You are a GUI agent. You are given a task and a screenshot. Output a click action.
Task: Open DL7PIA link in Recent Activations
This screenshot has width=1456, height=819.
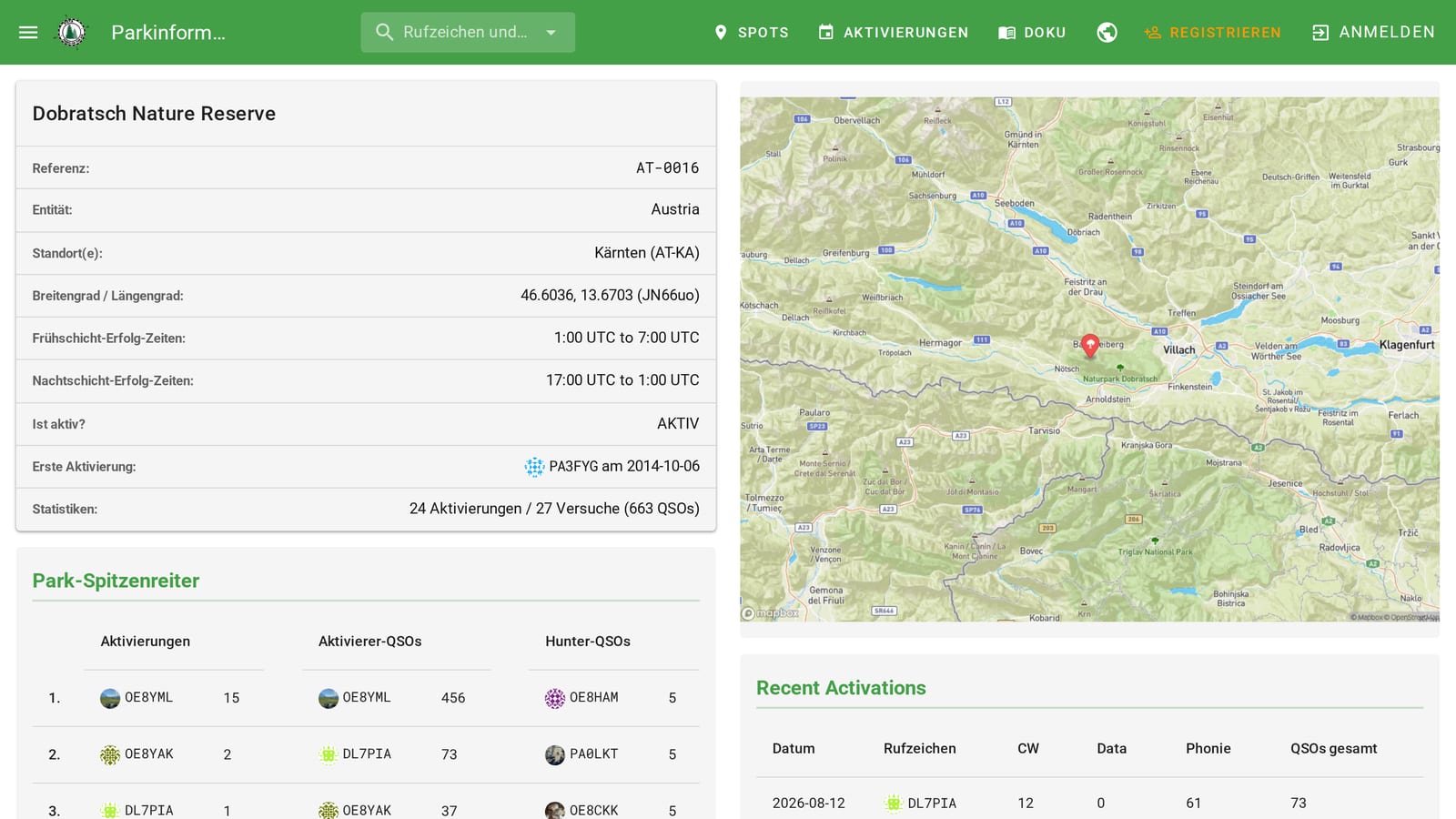click(x=932, y=803)
